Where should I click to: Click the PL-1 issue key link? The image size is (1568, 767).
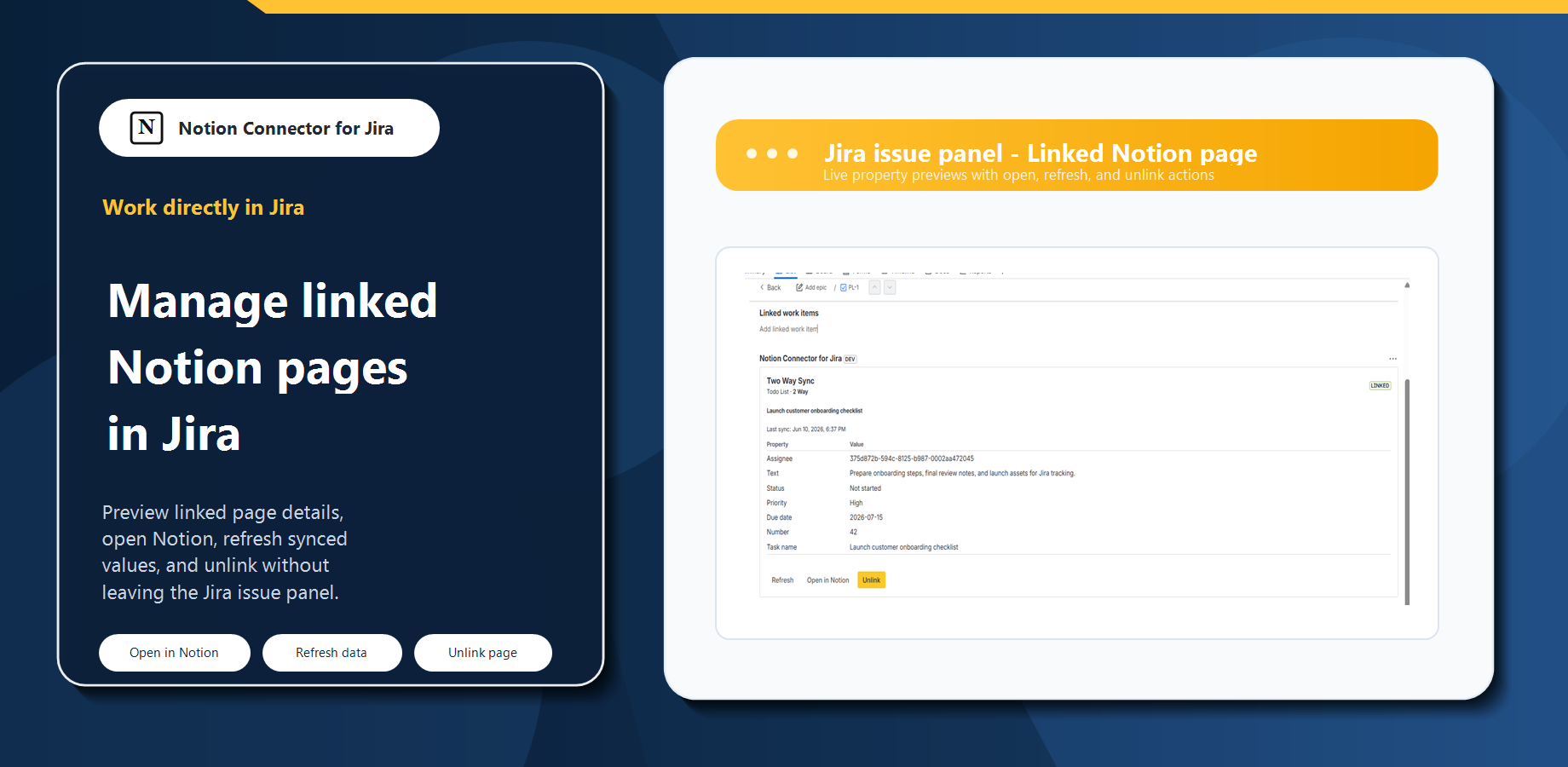pyautogui.click(x=854, y=288)
